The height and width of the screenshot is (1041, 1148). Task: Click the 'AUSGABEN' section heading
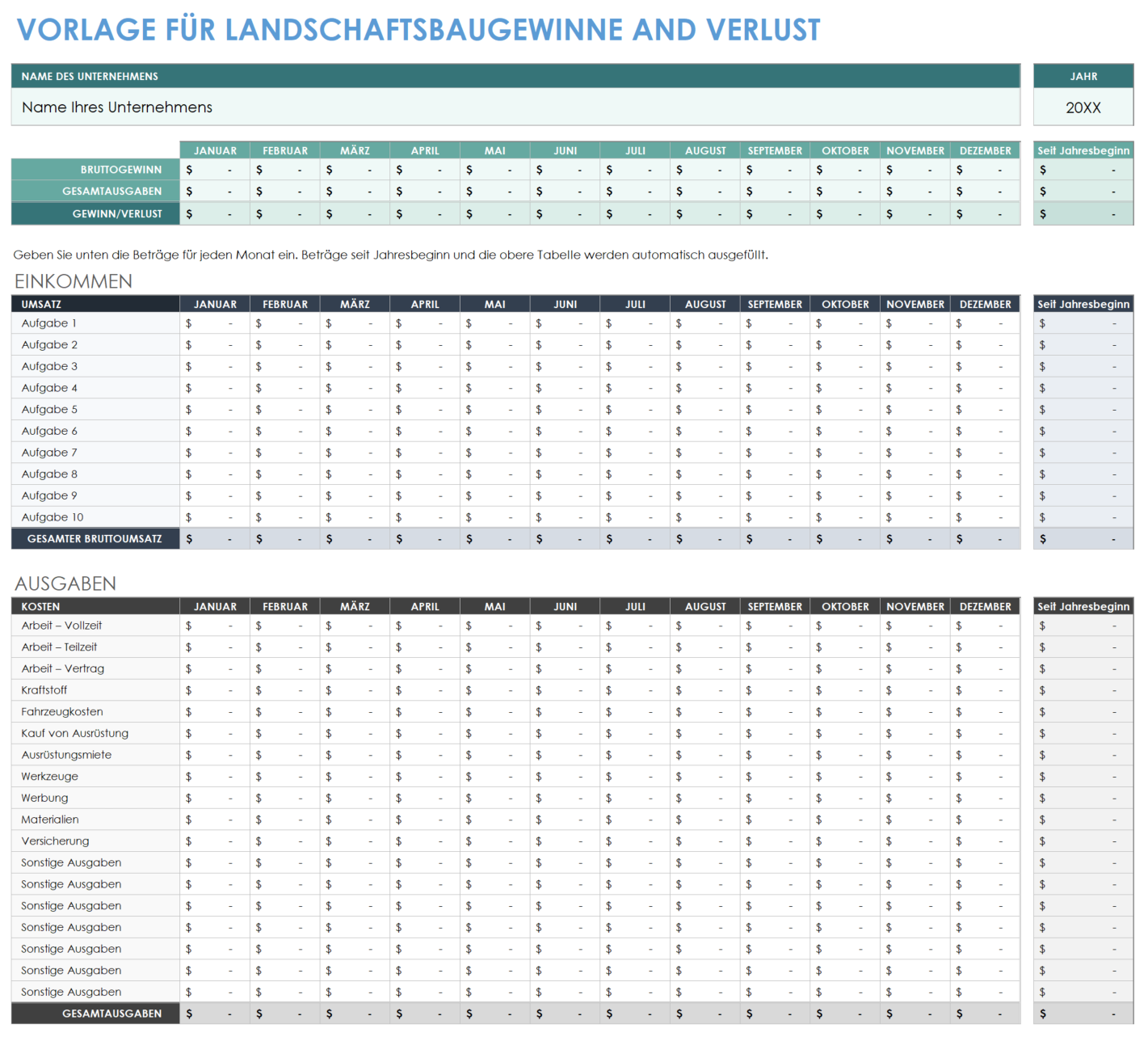(65, 584)
